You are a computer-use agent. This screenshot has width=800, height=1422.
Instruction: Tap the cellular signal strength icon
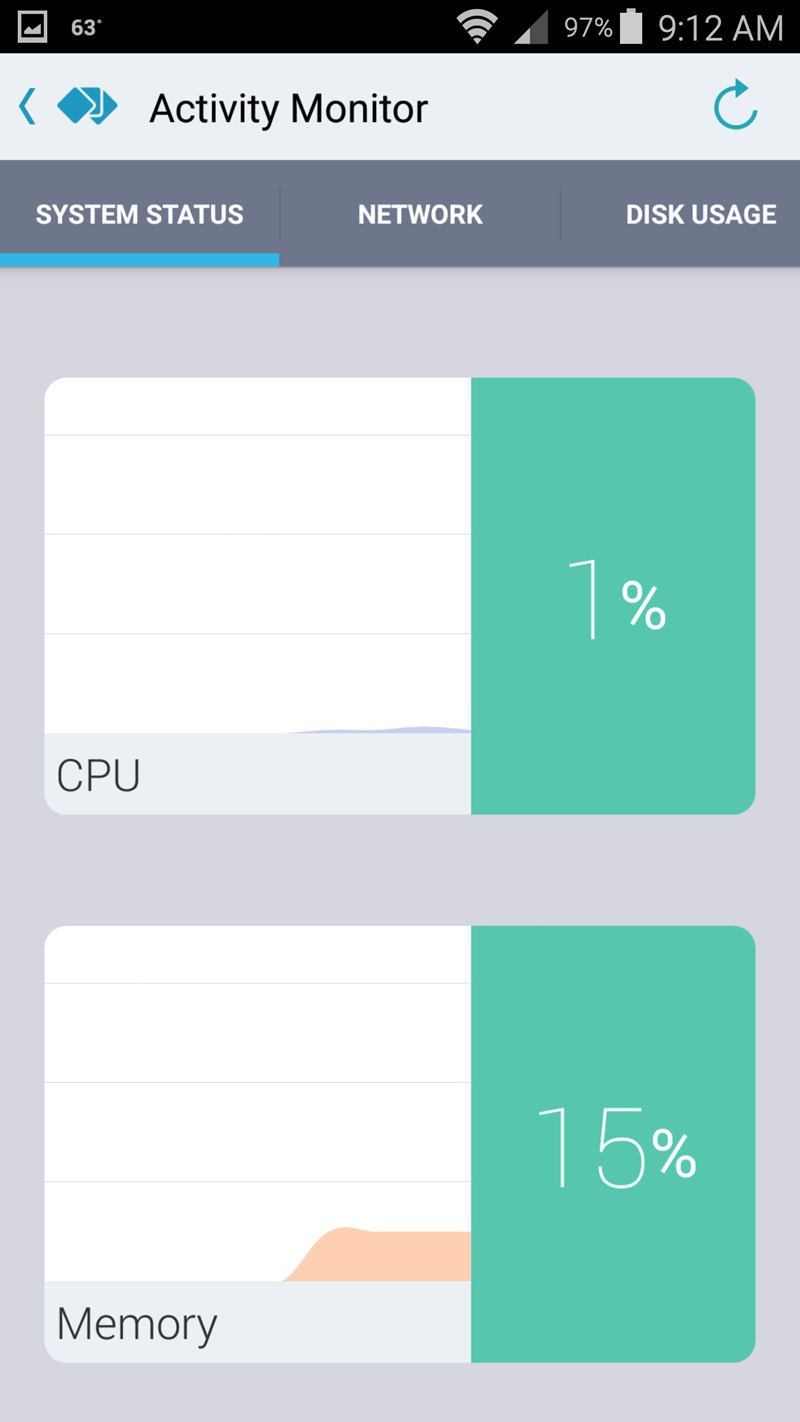point(532,27)
